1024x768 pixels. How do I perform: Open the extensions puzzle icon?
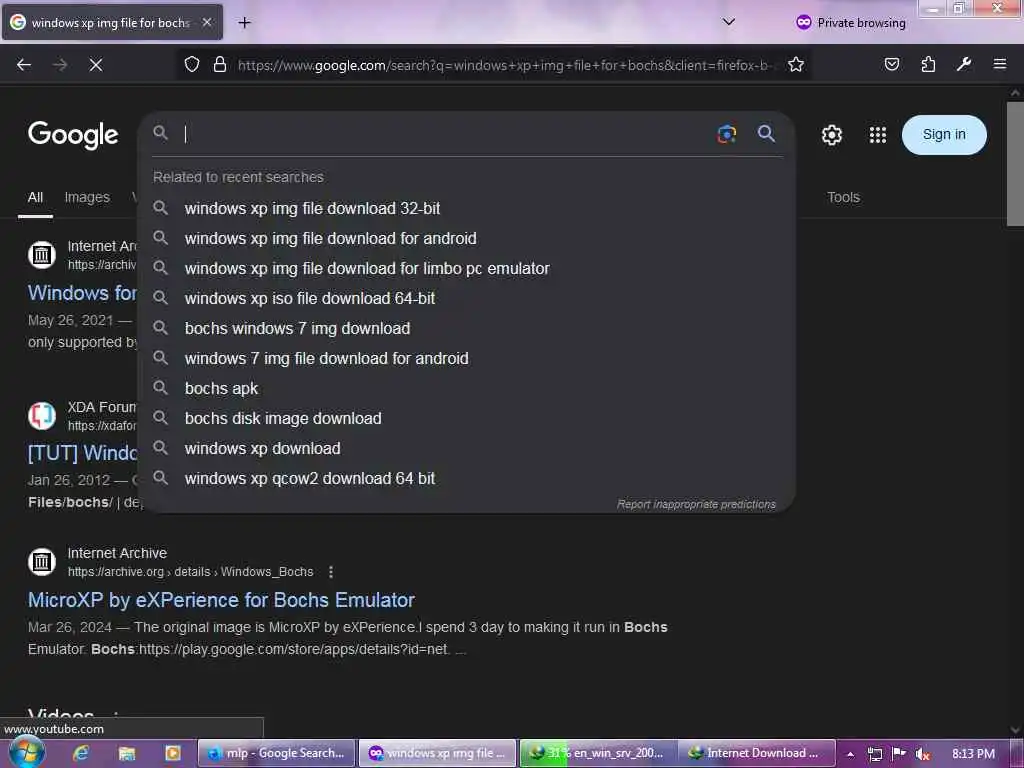point(928,64)
